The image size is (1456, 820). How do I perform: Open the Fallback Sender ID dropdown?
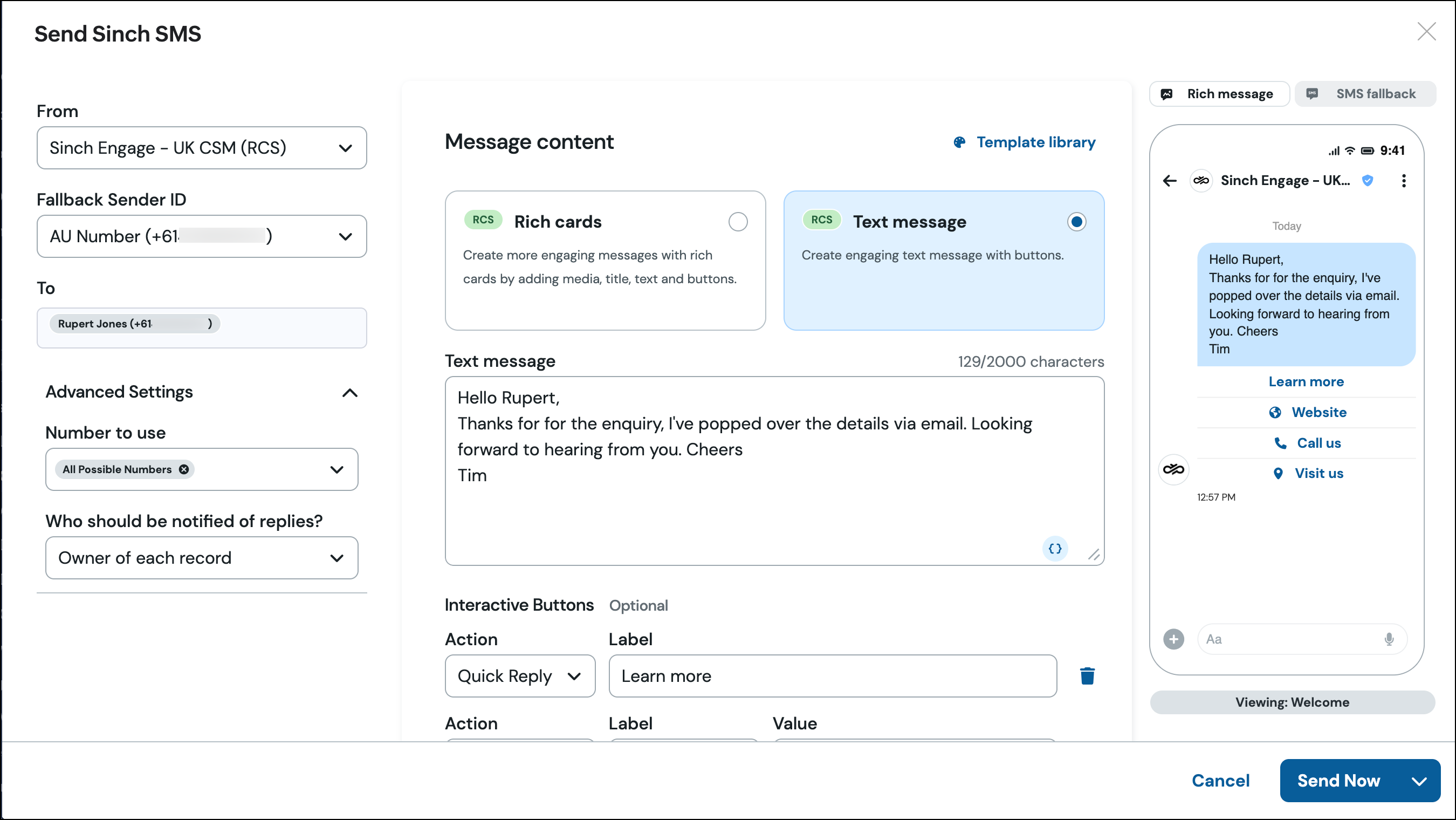click(x=202, y=236)
